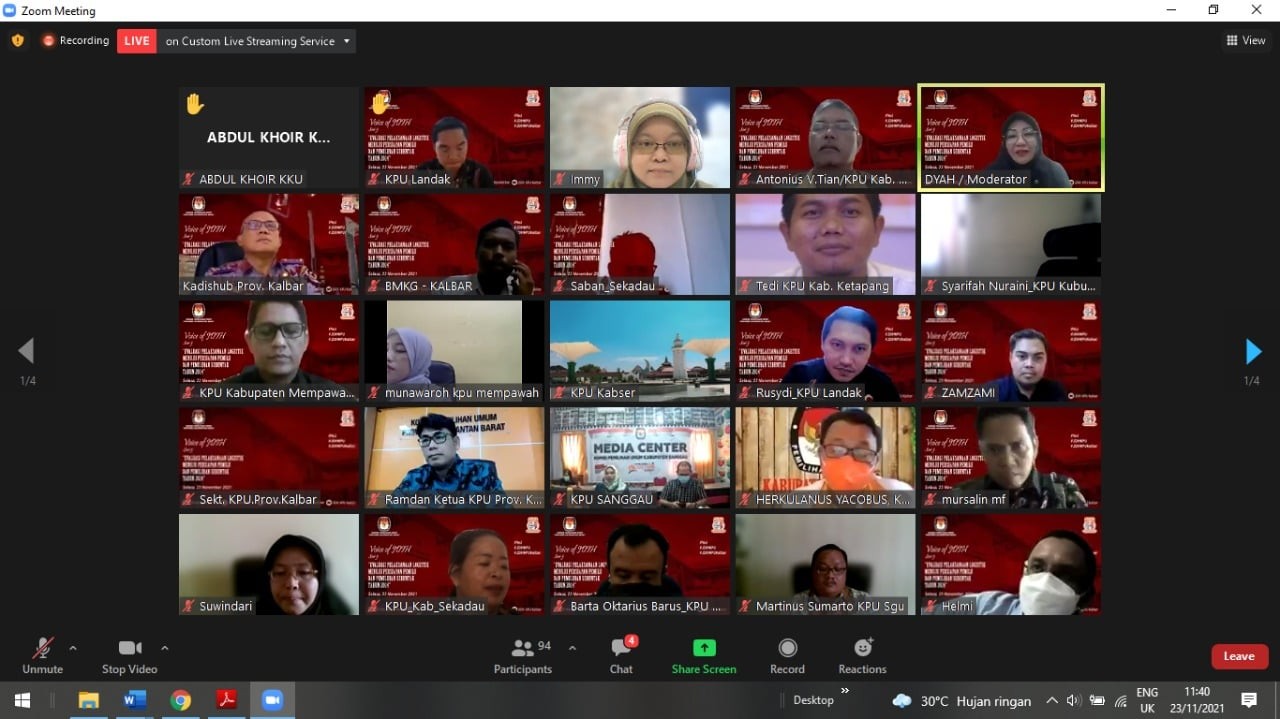Go to next page of participants
The height and width of the screenshot is (719, 1280).
[1253, 352]
